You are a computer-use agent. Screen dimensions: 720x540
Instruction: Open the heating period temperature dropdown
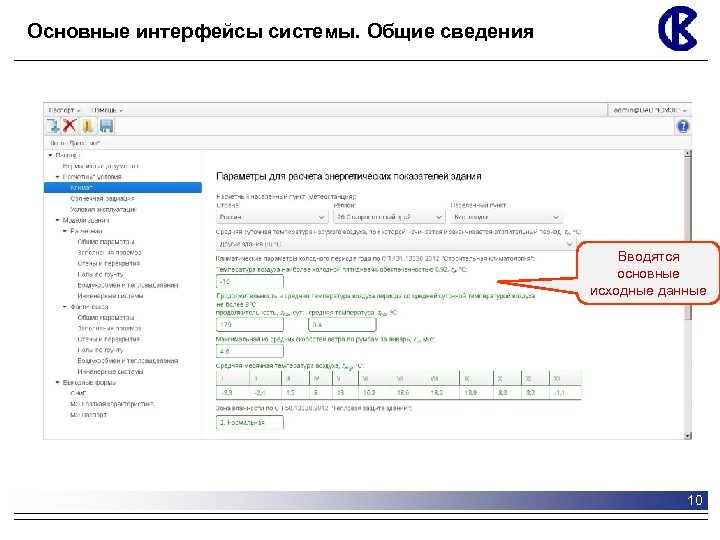(x=396, y=244)
